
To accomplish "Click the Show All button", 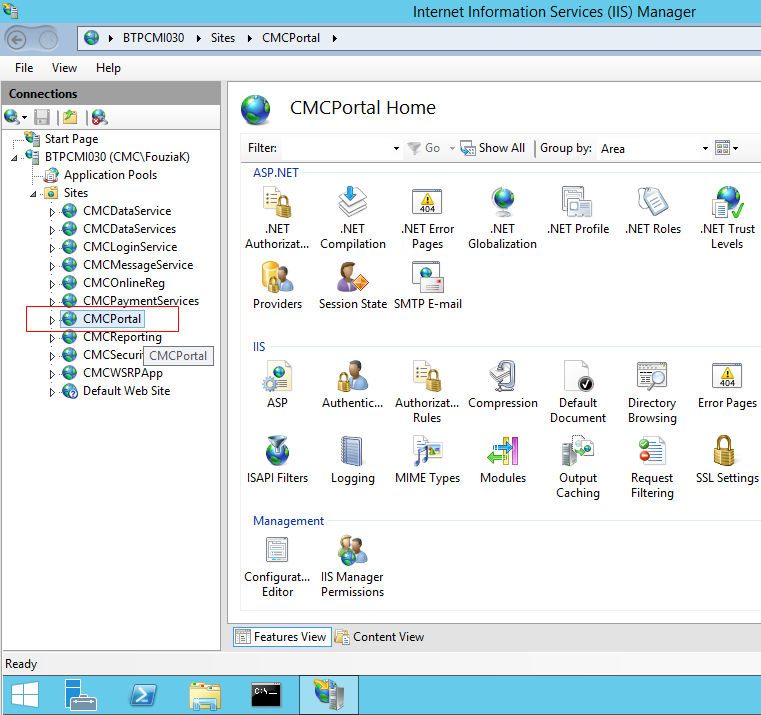I will [493, 148].
